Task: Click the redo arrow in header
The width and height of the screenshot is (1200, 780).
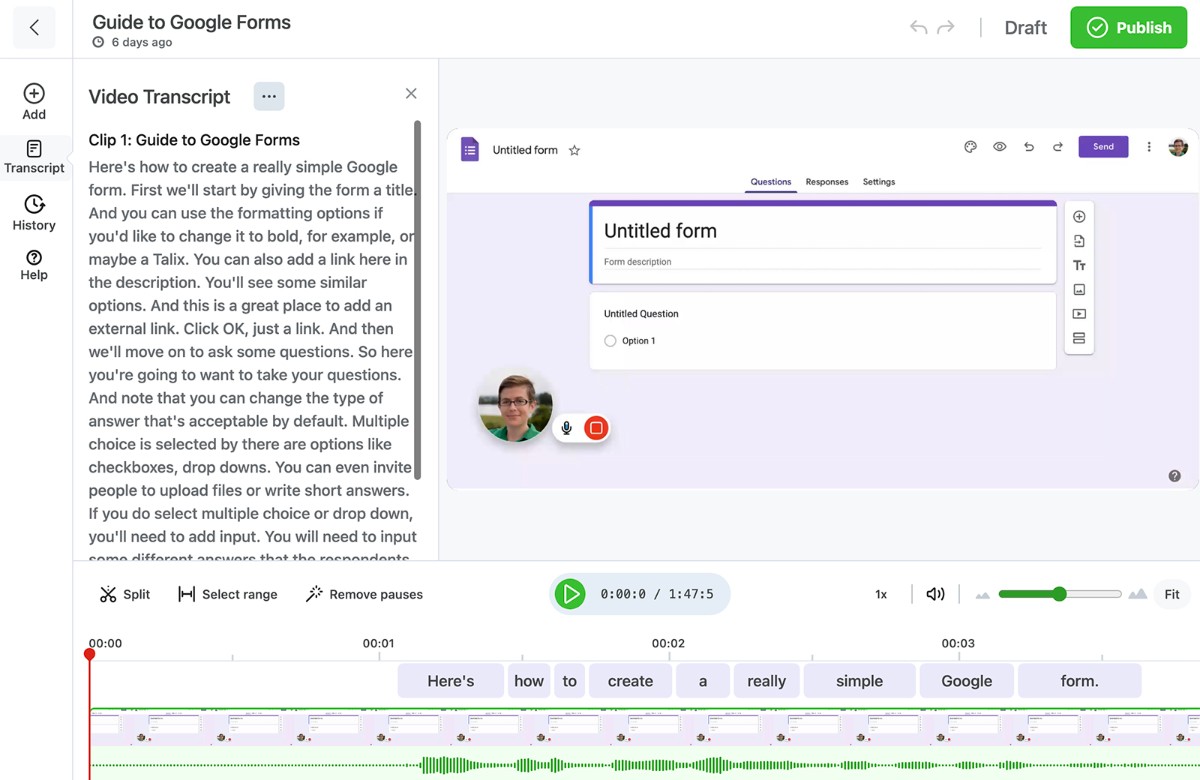Action: pos(945,27)
